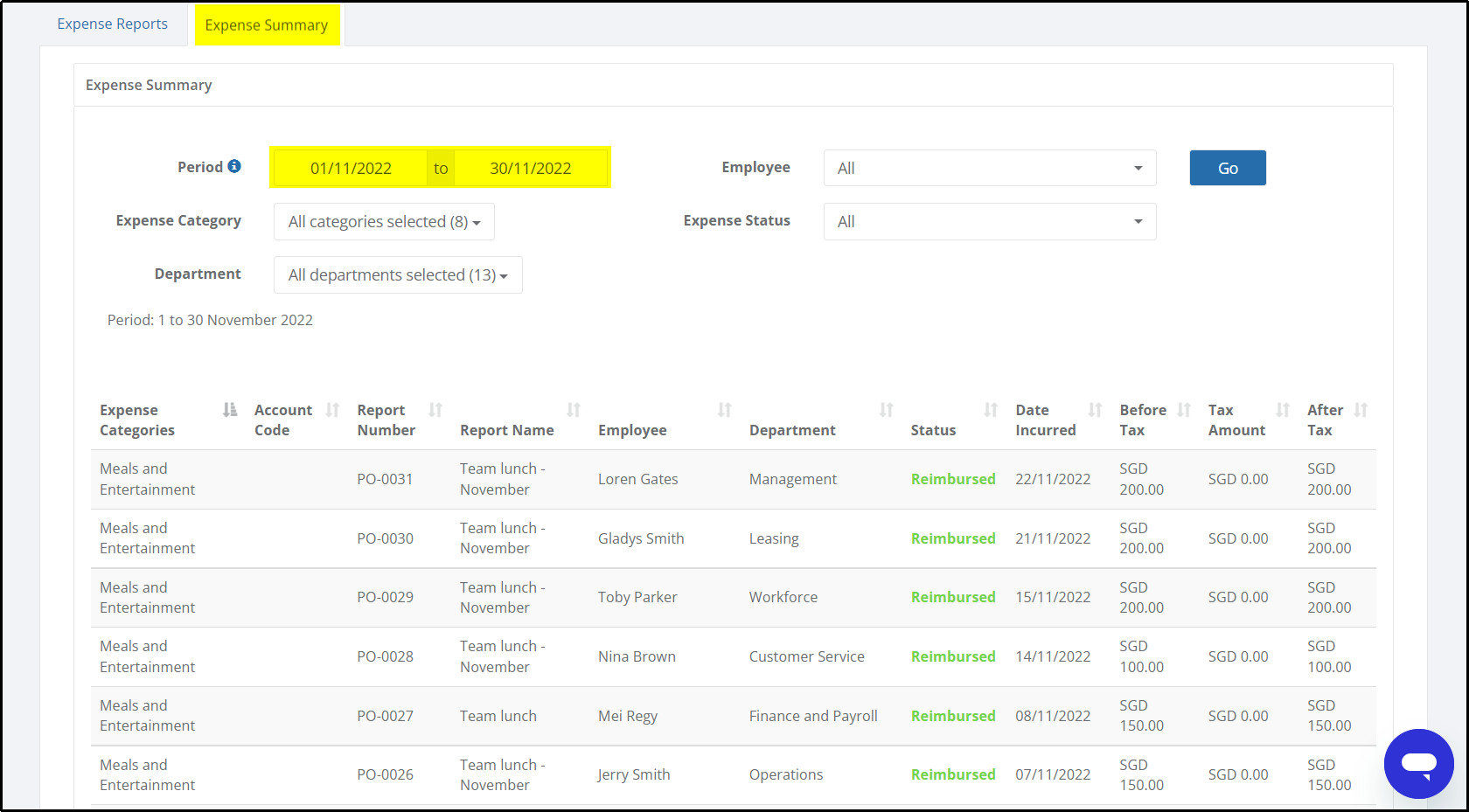Image resolution: width=1469 pixels, height=812 pixels.
Task: Sort by Account Code column icon
Action: click(332, 410)
